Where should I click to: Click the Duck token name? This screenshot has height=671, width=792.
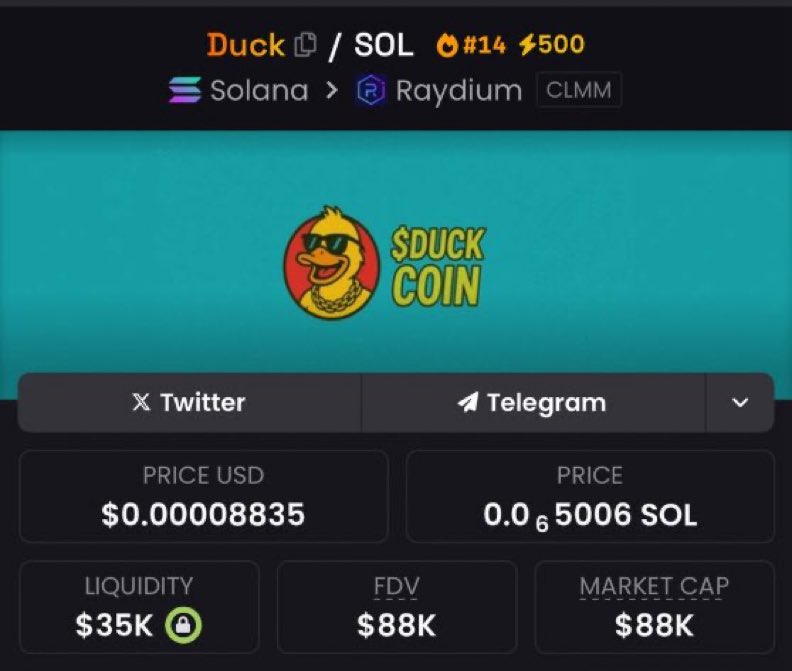coord(245,44)
